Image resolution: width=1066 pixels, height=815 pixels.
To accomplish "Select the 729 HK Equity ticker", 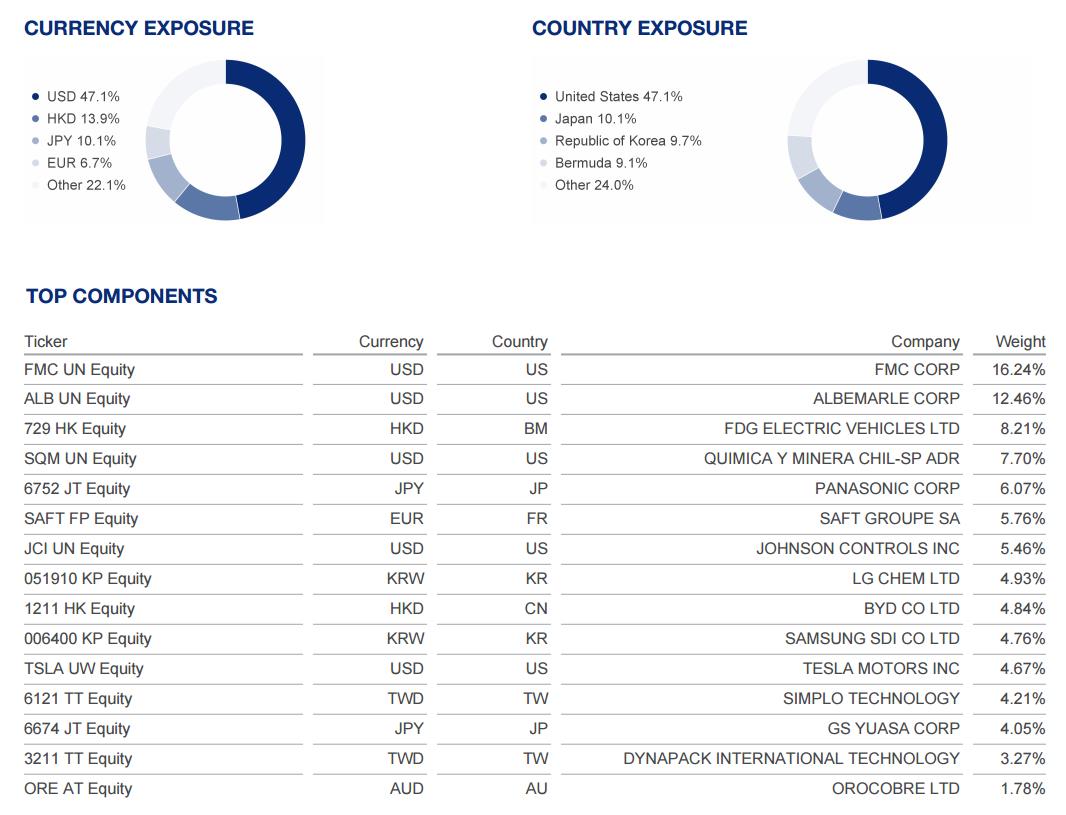I will click(75, 429).
